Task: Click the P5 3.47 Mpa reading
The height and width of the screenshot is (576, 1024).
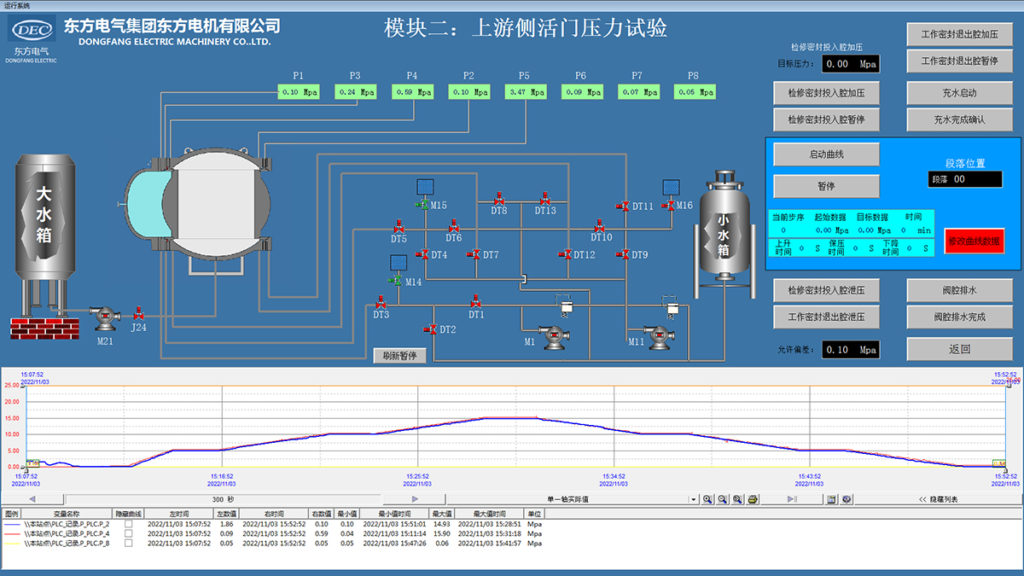Action: tap(526, 92)
